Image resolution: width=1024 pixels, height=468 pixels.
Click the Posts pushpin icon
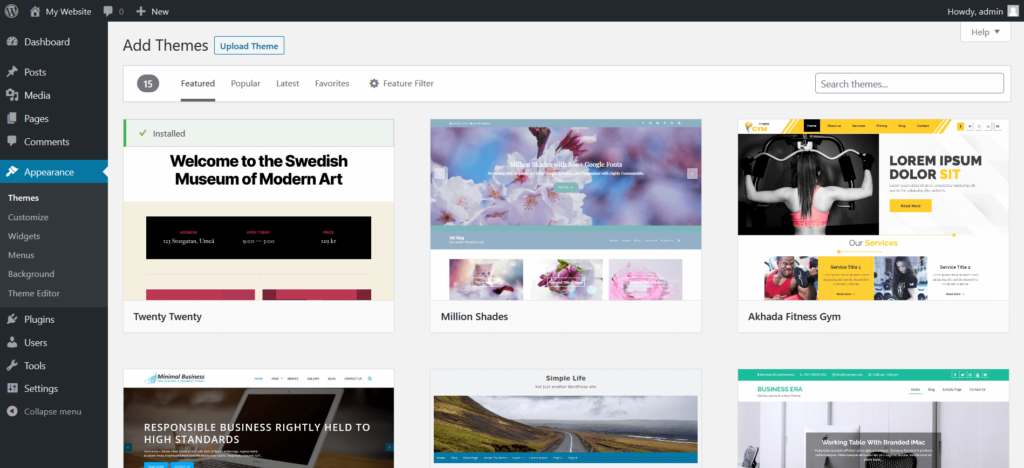[x=12, y=72]
